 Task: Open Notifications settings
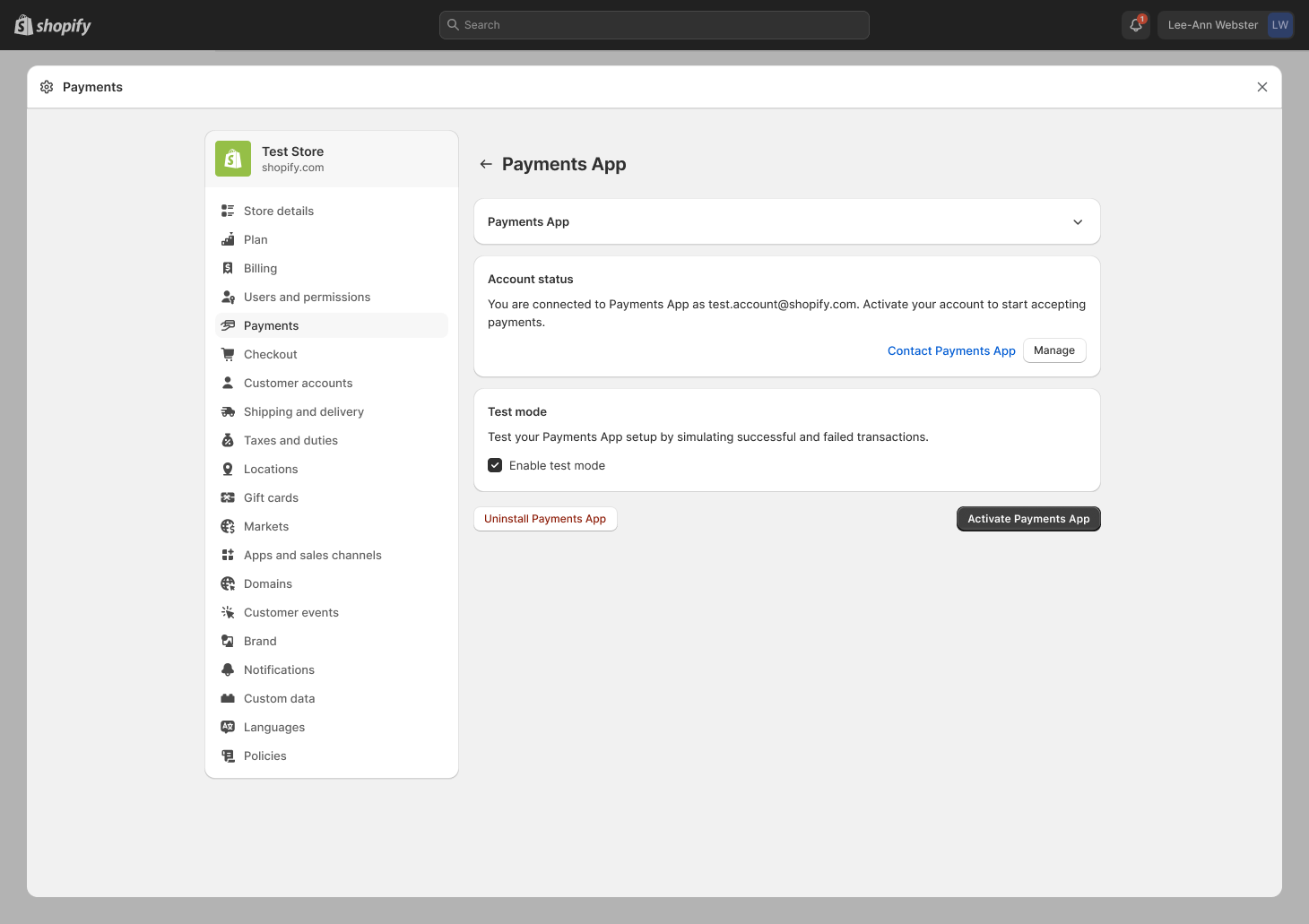click(x=332, y=669)
